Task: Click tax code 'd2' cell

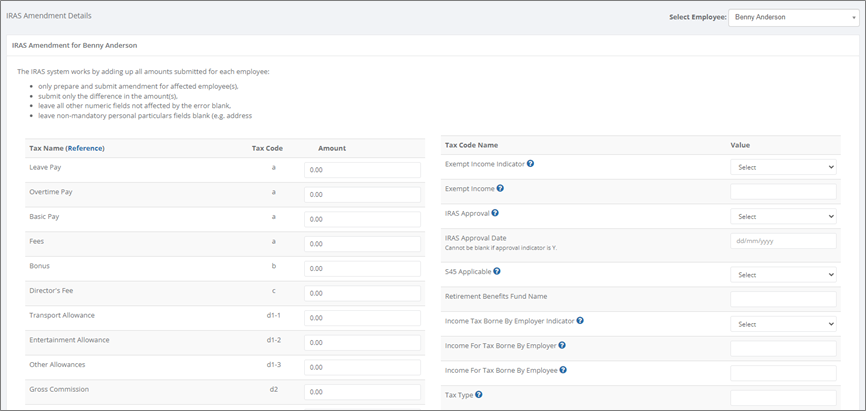Action: (274, 389)
